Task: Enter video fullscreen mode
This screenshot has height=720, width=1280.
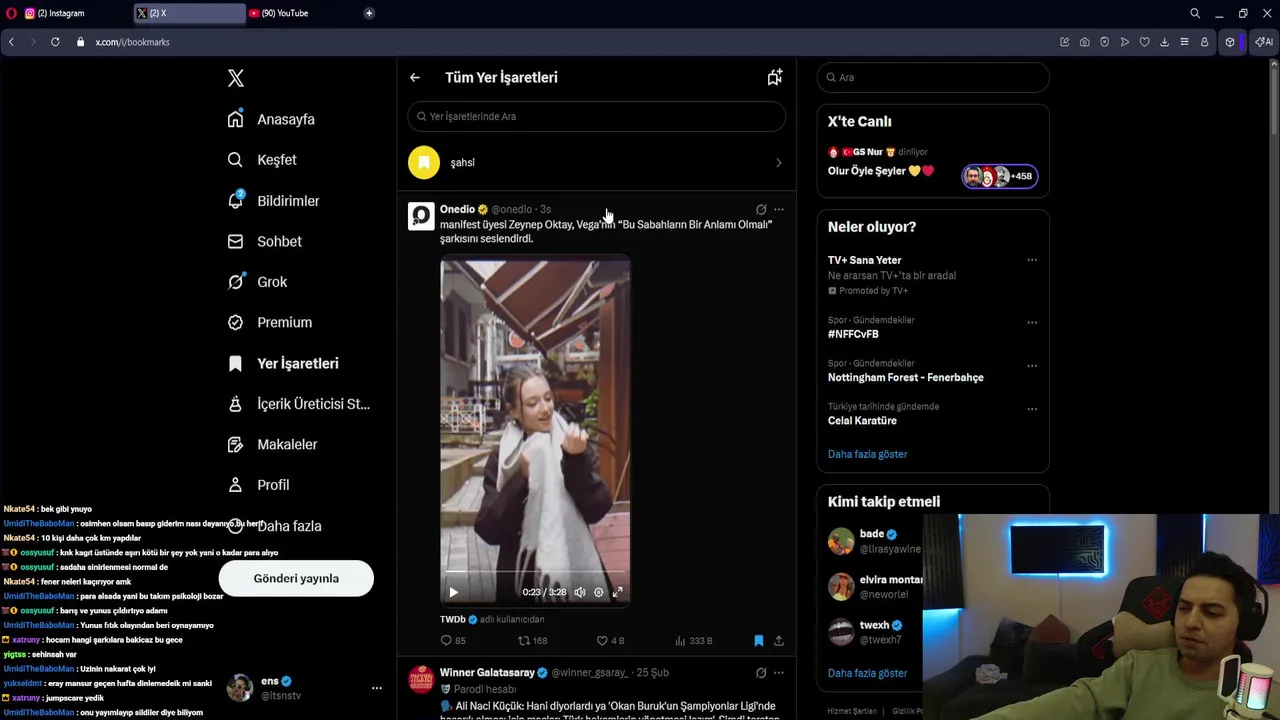Action: tap(617, 592)
